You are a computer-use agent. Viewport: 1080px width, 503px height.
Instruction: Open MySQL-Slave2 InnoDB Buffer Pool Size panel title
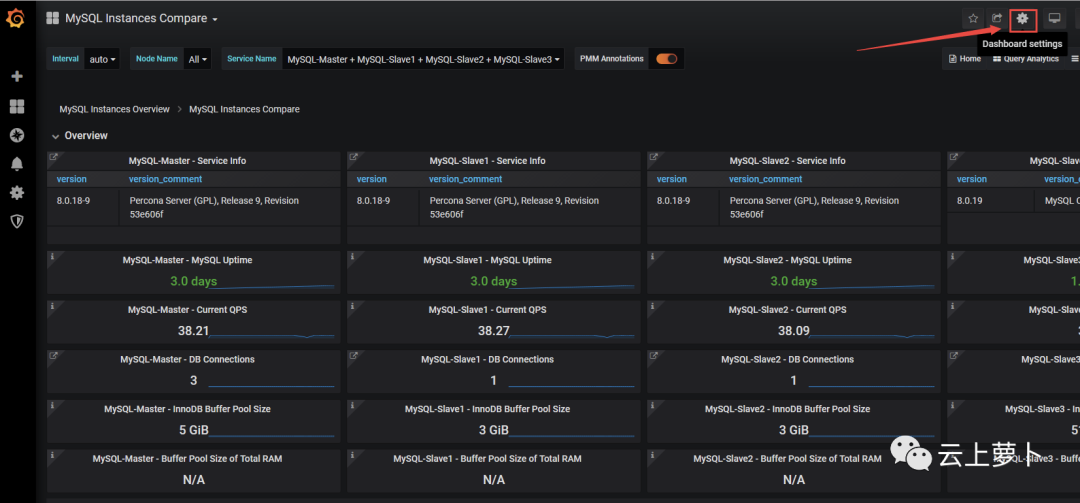pos(787,409)
